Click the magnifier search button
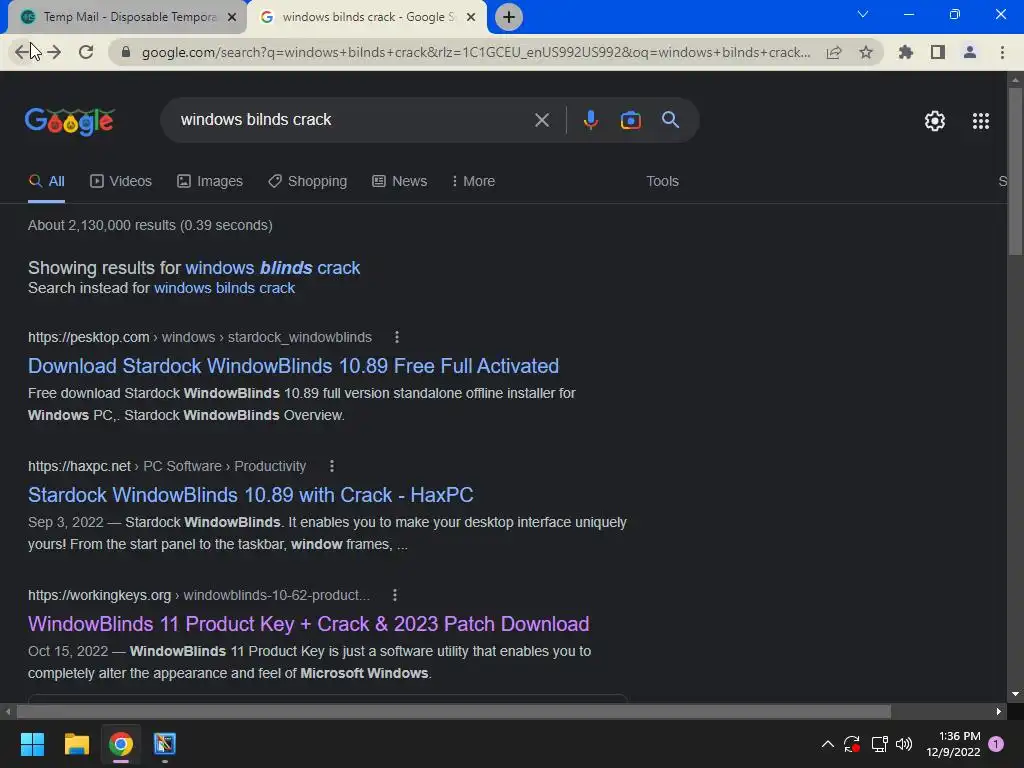The width and height of the screenshot is (1024, 768). 670,120
